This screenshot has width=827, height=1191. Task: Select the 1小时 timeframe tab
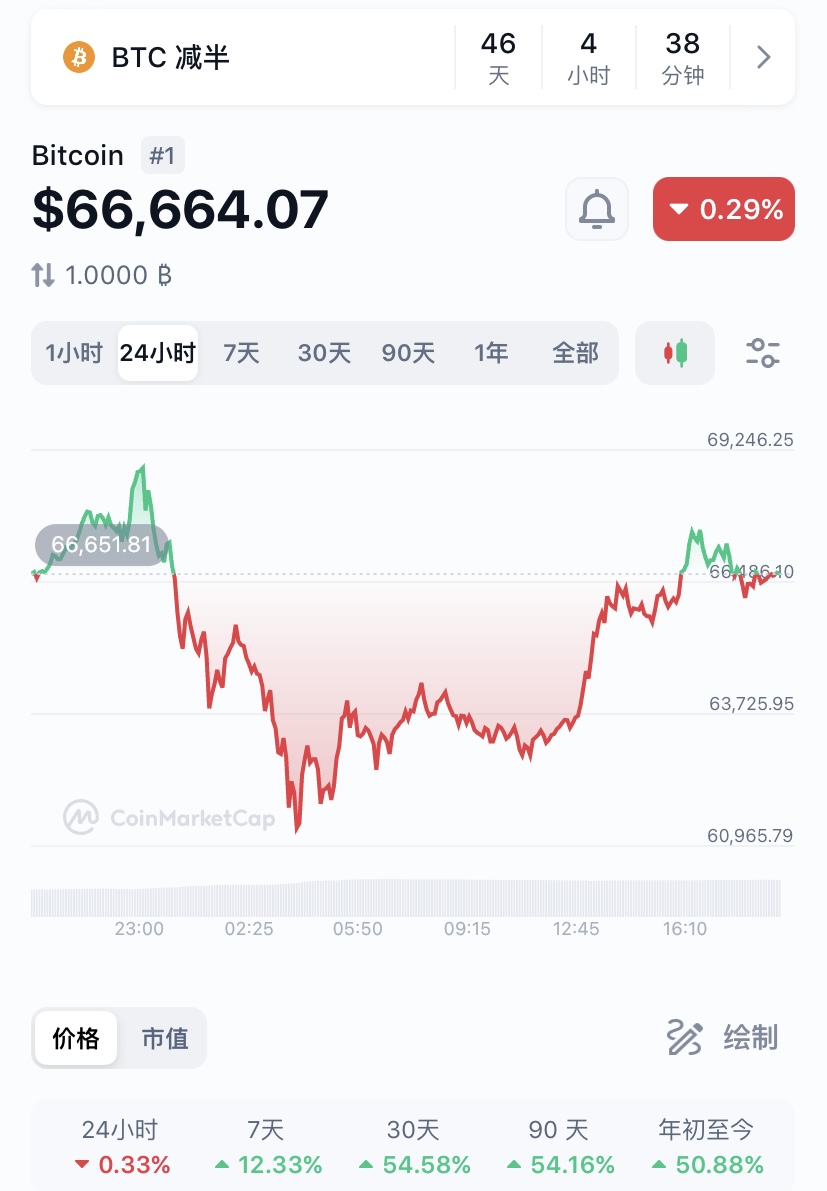pos(74,353)
